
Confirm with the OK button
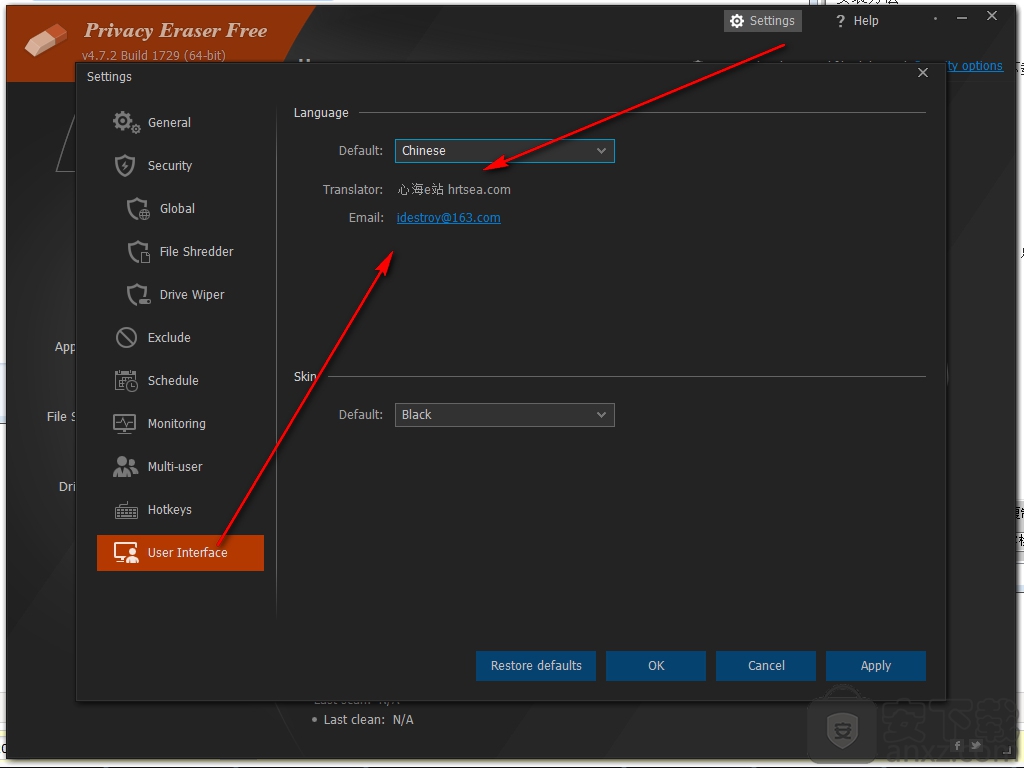pos(656,665)
